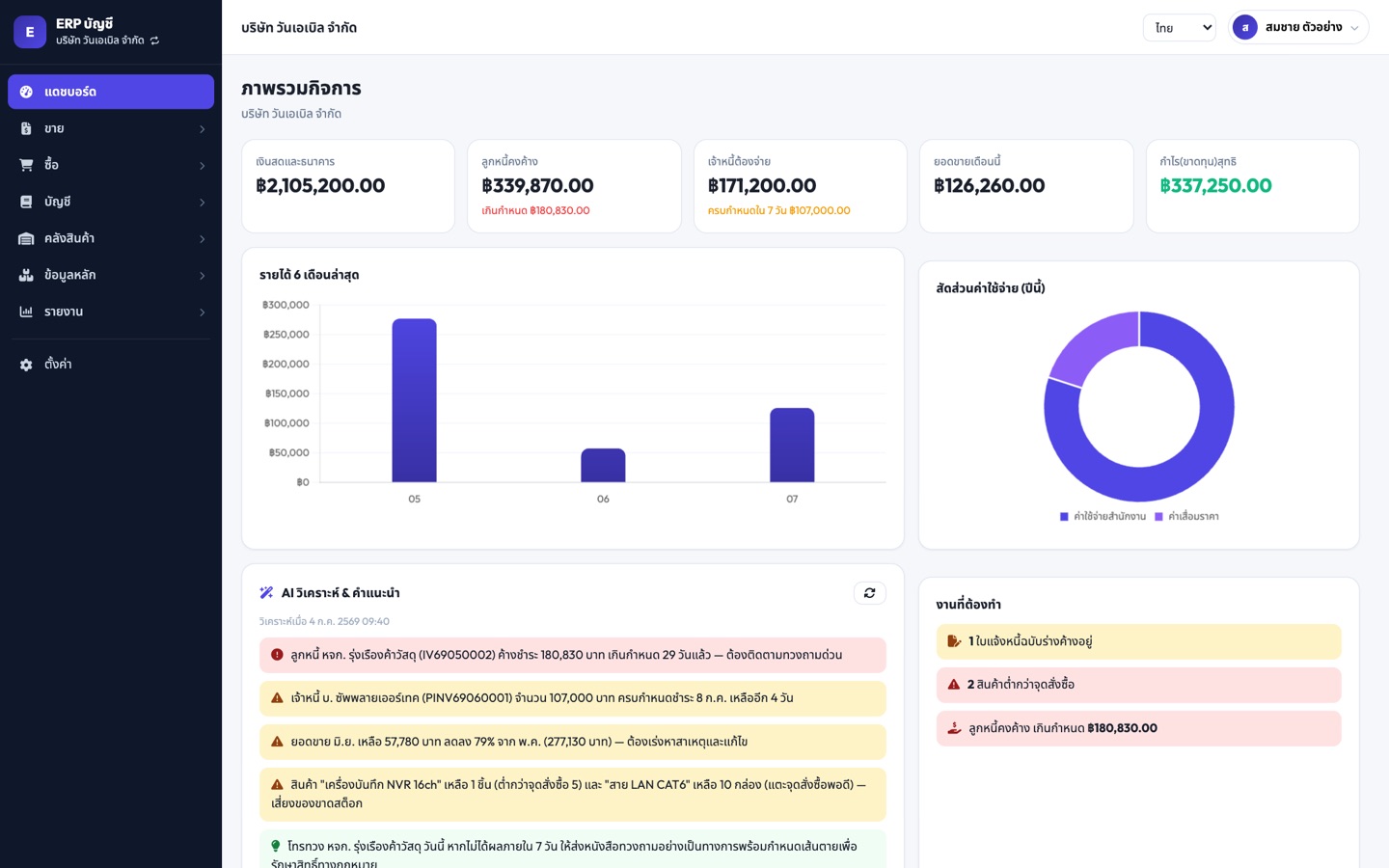Image resolution: width=1389 pixels, height=868 pixels.
Task: Click the month 07 revenue bar
Action: pos(792,445)
